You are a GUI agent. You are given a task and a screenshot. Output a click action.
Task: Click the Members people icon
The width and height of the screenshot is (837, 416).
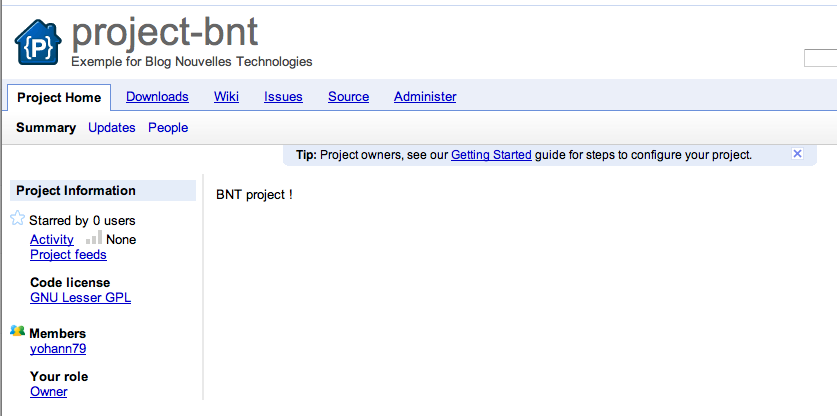(x=17, y=331)
